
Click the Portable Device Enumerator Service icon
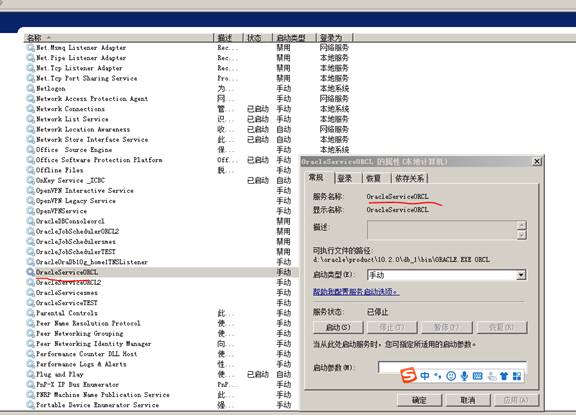click(x=30, y=405)
